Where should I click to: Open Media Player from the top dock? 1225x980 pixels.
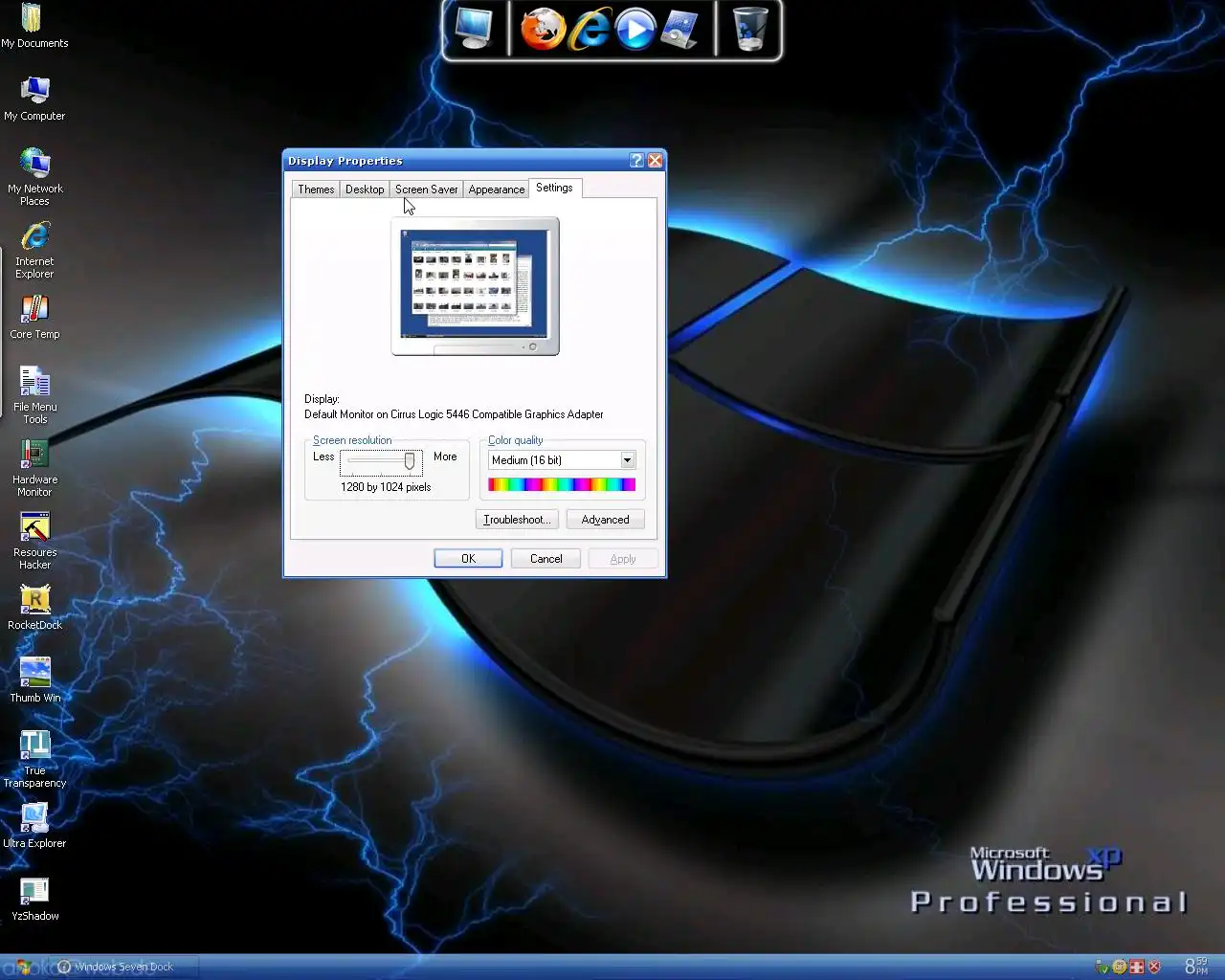[x=635, y=29]
